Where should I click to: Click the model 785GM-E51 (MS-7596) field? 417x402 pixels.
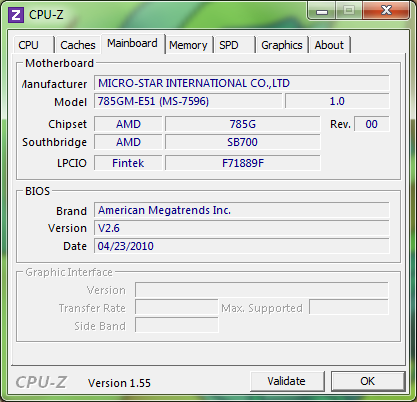[x=188, y=101]
